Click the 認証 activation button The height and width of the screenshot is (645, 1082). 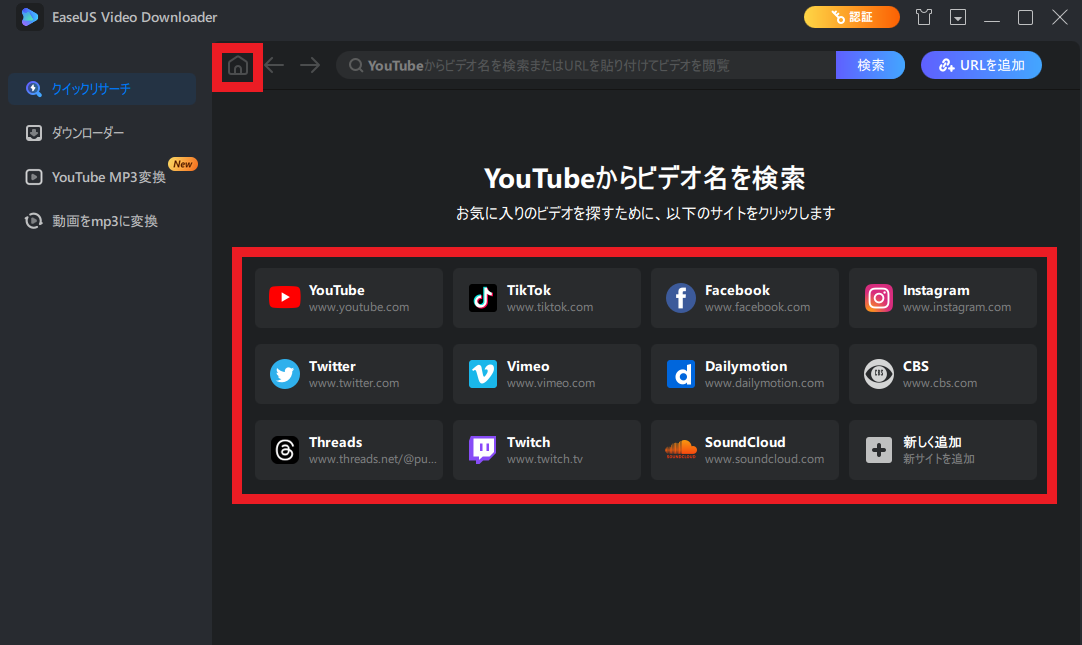(852, 17)
